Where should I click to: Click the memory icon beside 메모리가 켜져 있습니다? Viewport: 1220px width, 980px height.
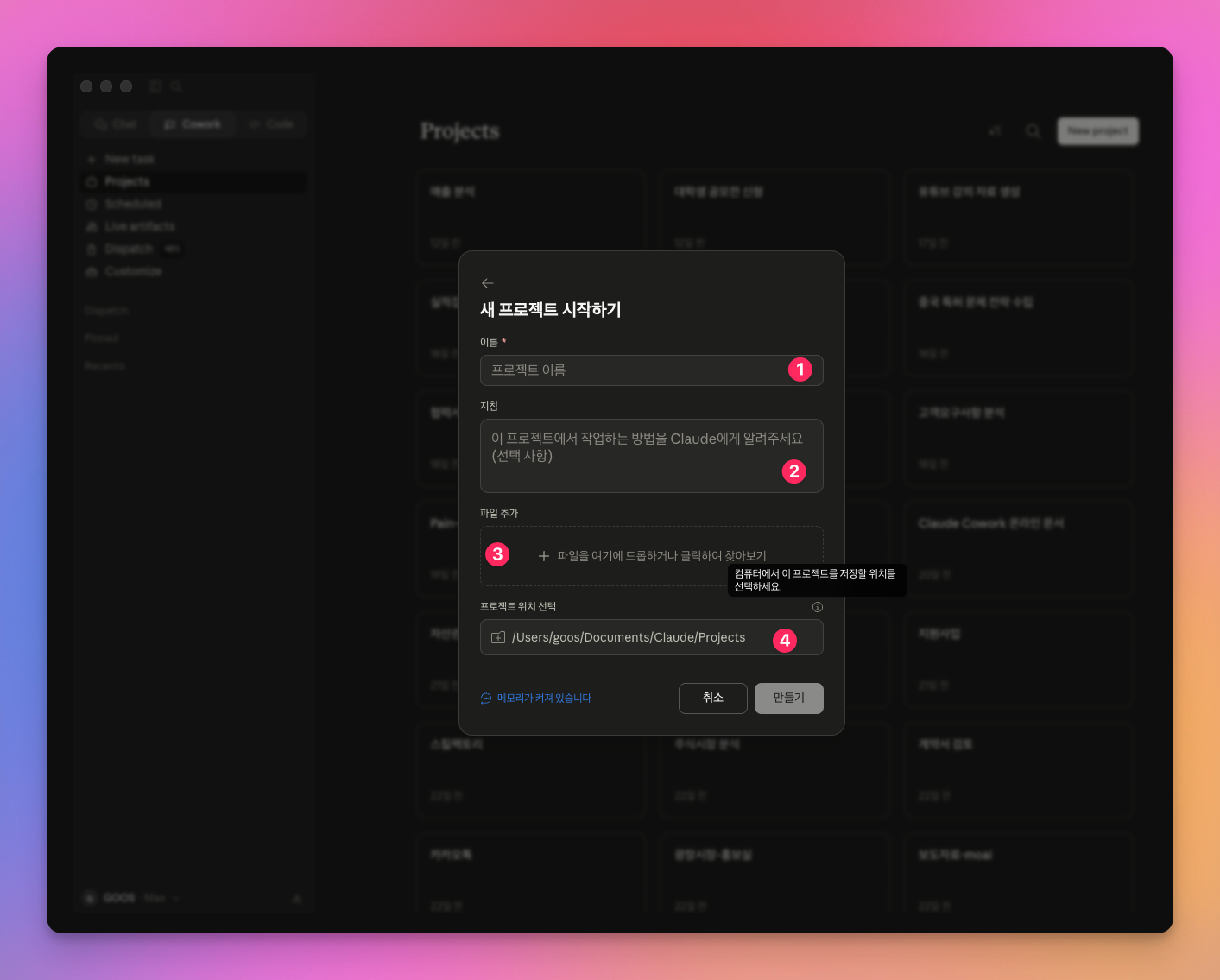coord(486,698)
